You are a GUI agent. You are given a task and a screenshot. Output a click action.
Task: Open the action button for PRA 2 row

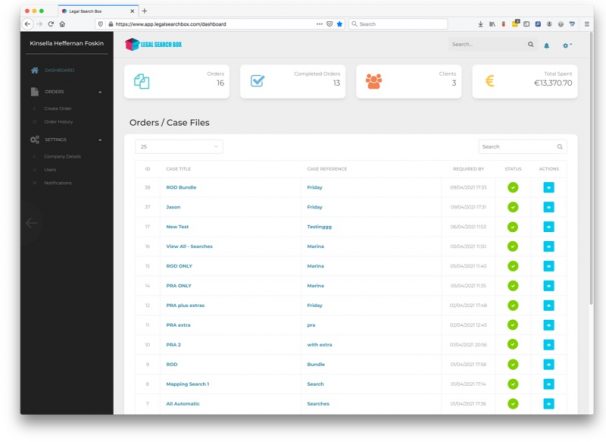(x=548, y=345)
